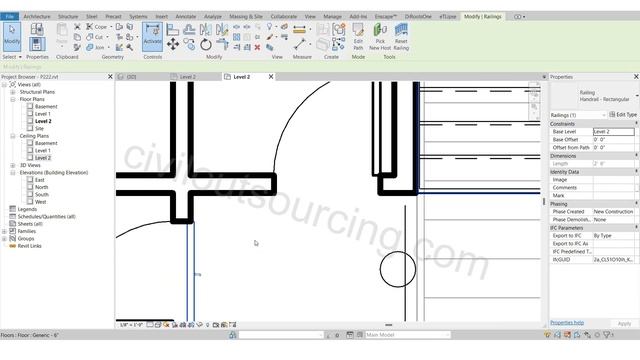Select the Align tool

coord(173,29)
